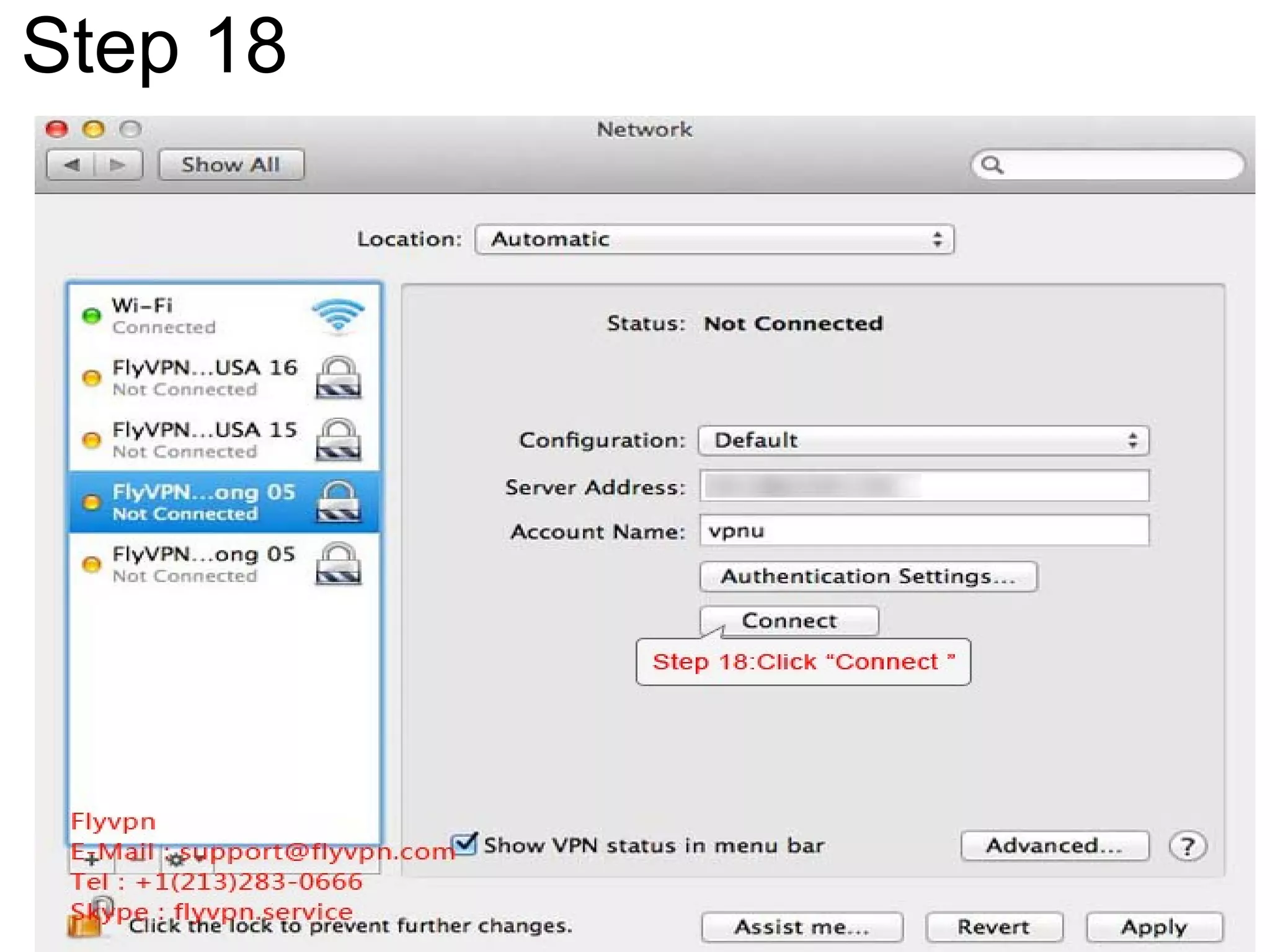Click the Account Name field

(924, 531)
